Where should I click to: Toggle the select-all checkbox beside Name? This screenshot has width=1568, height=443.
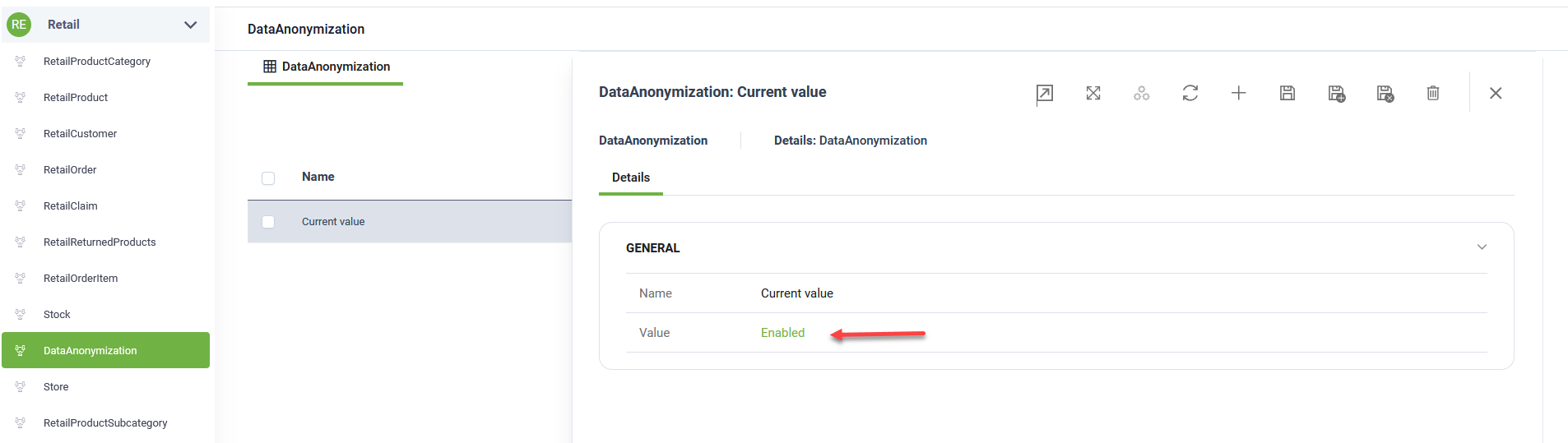click(x=268, y=178)
